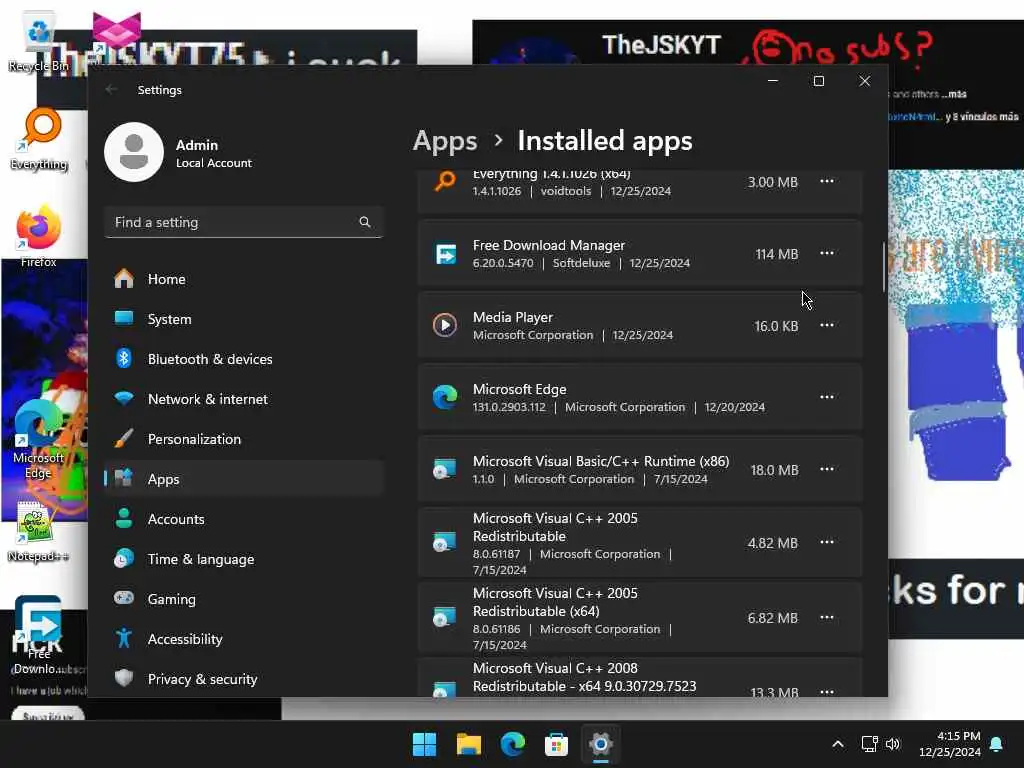
Task: Select the Notepad++ desktop shortcut
Action: click(38, 532)
